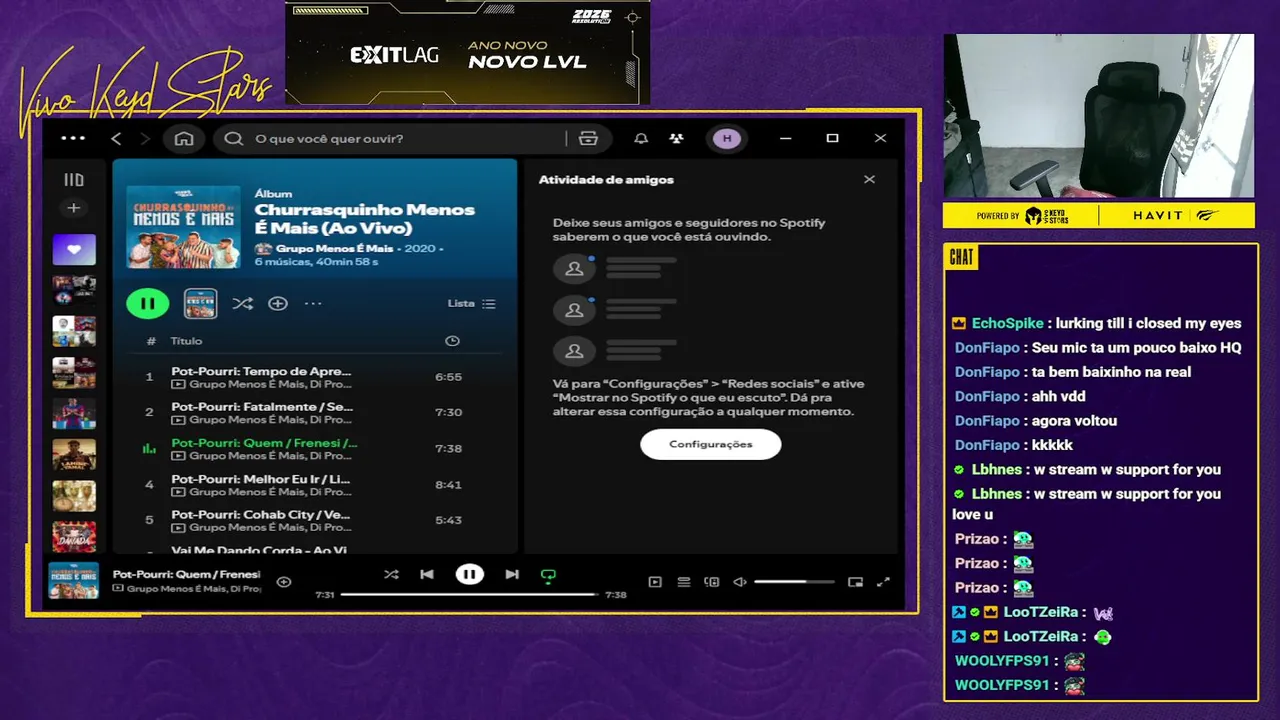Screen dimensions: 1280x720
Task: Pause playback in the player bar
Action: (x=469, y=574)
